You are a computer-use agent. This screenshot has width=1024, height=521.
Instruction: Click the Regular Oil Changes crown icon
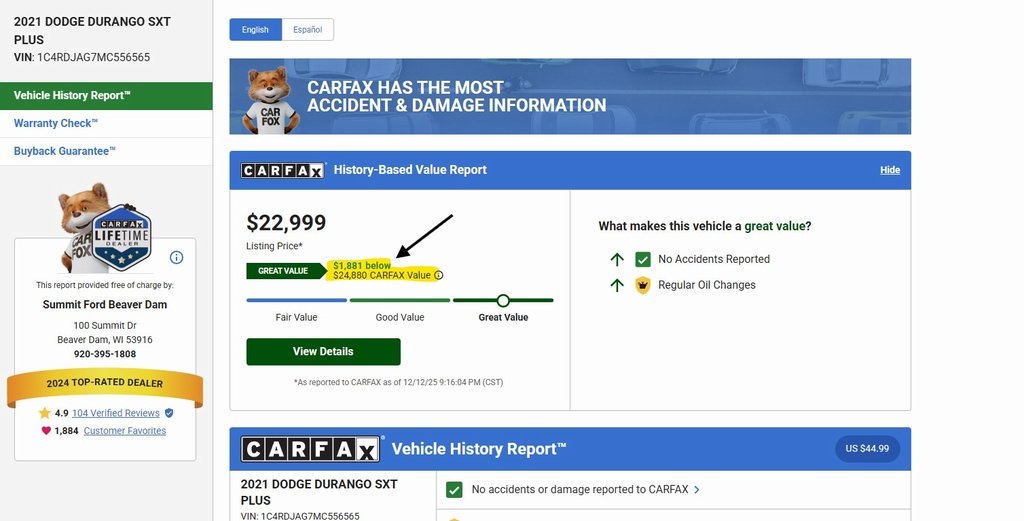coord(643,285)
